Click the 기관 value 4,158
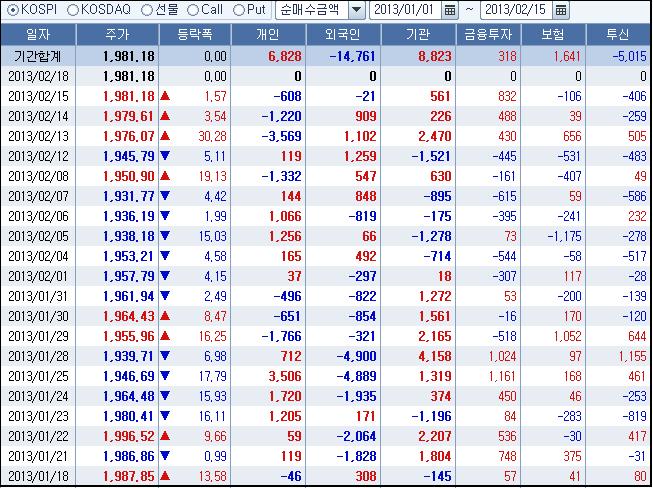The image size is (653, 488). point(435,356)
